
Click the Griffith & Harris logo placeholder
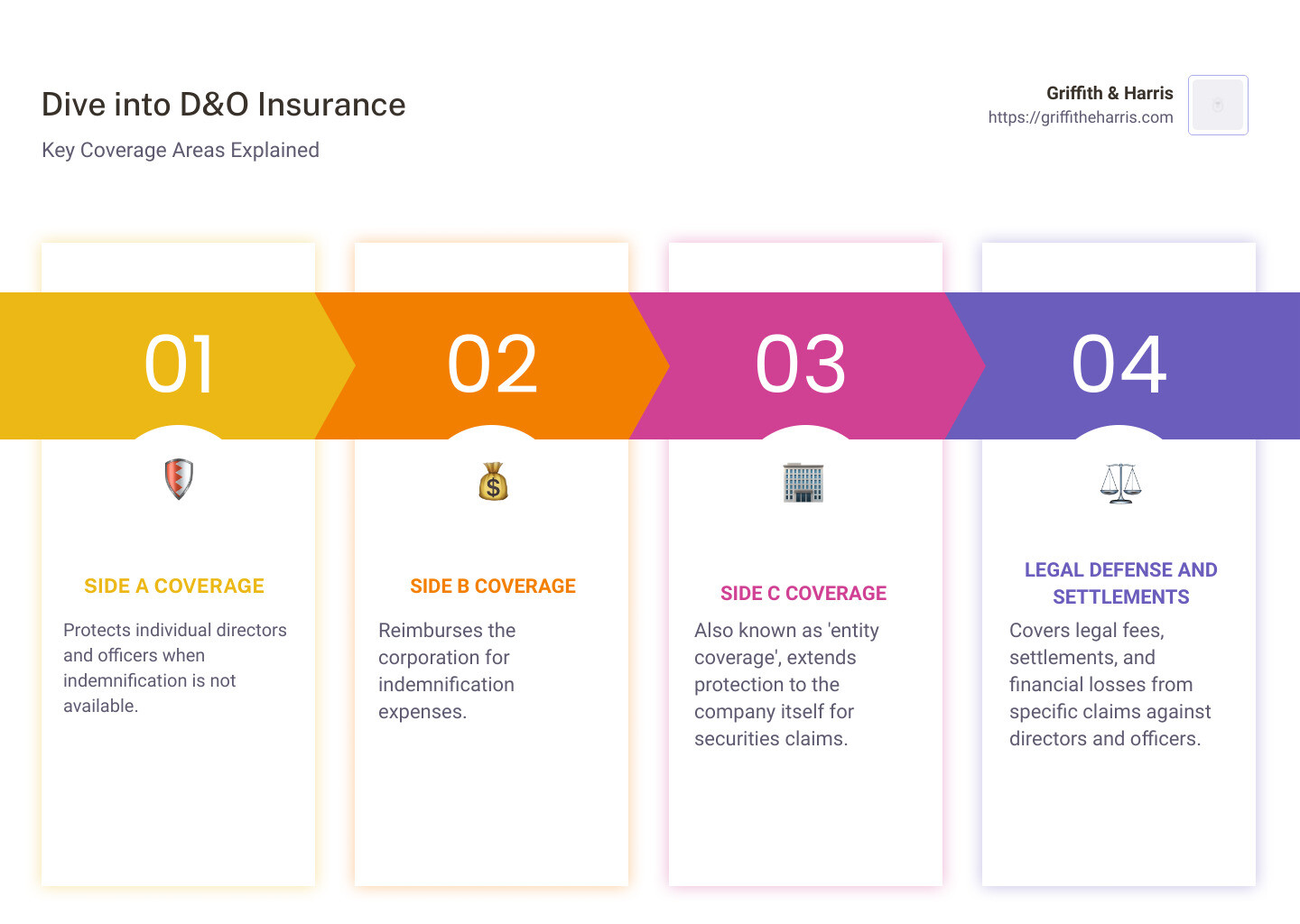pyautogui.click(x=1218, y=105)
